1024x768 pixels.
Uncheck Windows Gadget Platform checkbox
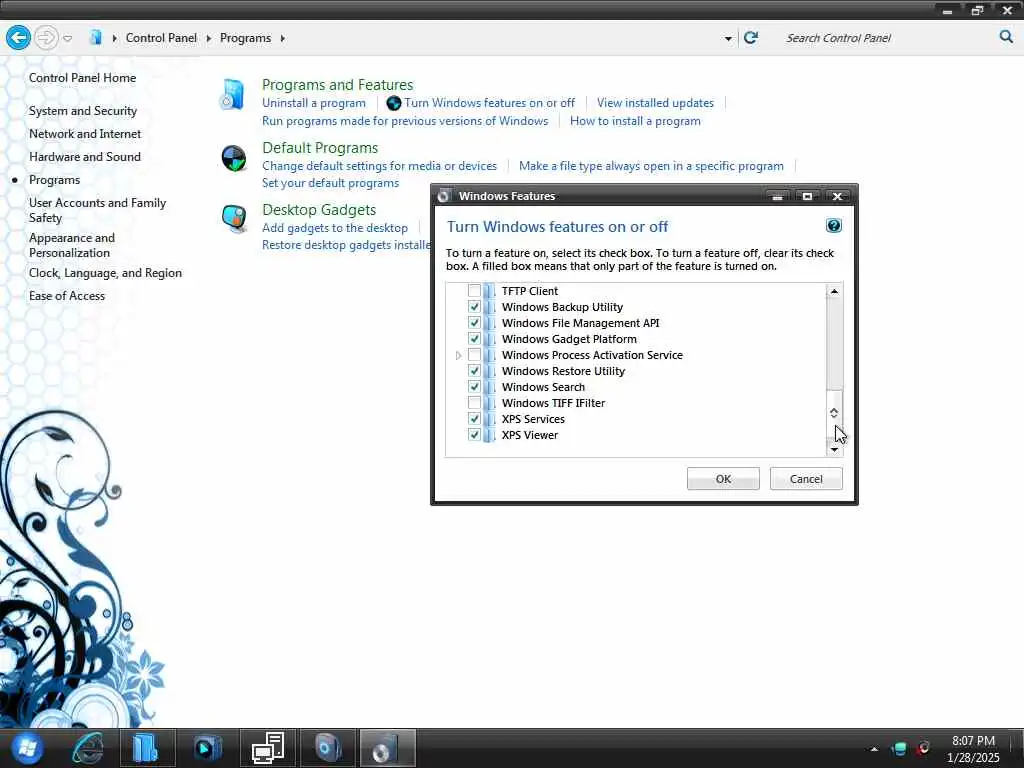pyautogui.click(x=474, y=339)
